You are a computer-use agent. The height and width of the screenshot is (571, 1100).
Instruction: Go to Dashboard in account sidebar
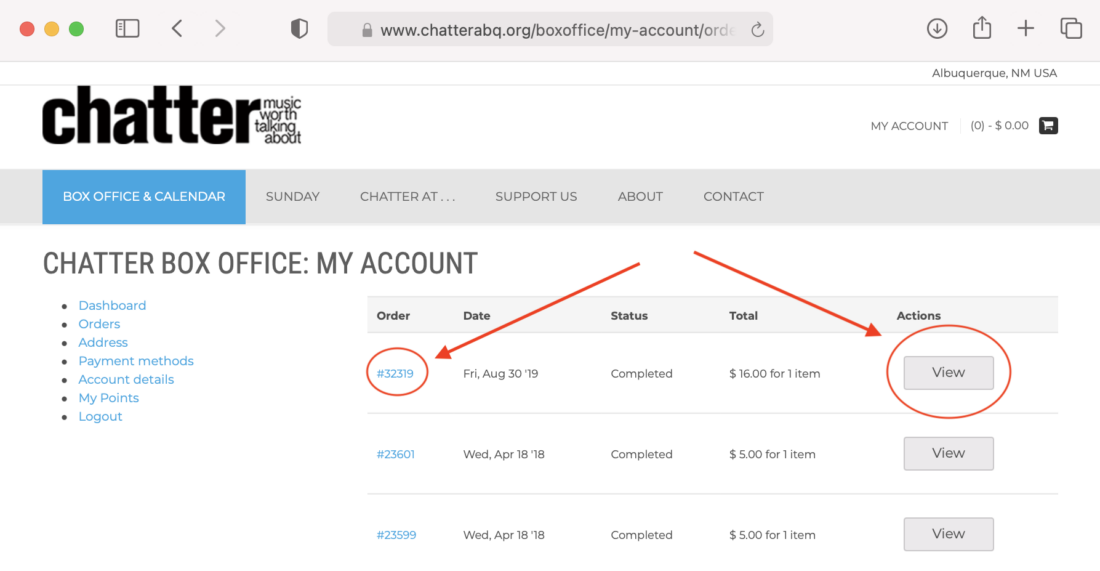112,305
